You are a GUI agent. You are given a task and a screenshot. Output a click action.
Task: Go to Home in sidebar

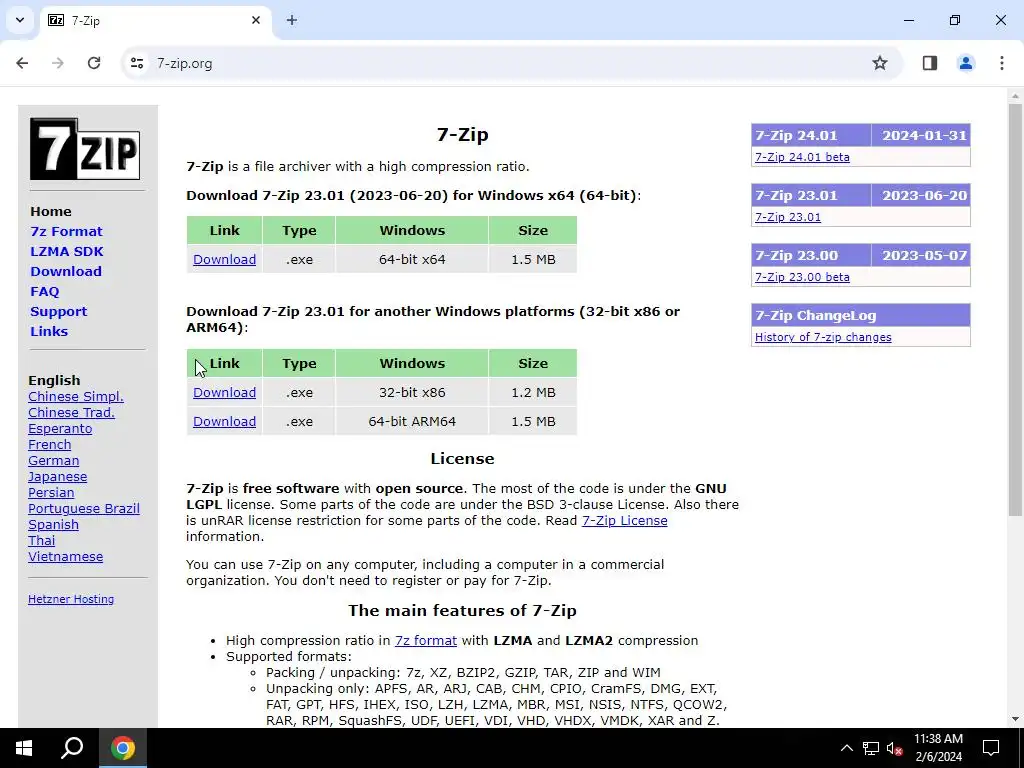click(x=51, y=212)
